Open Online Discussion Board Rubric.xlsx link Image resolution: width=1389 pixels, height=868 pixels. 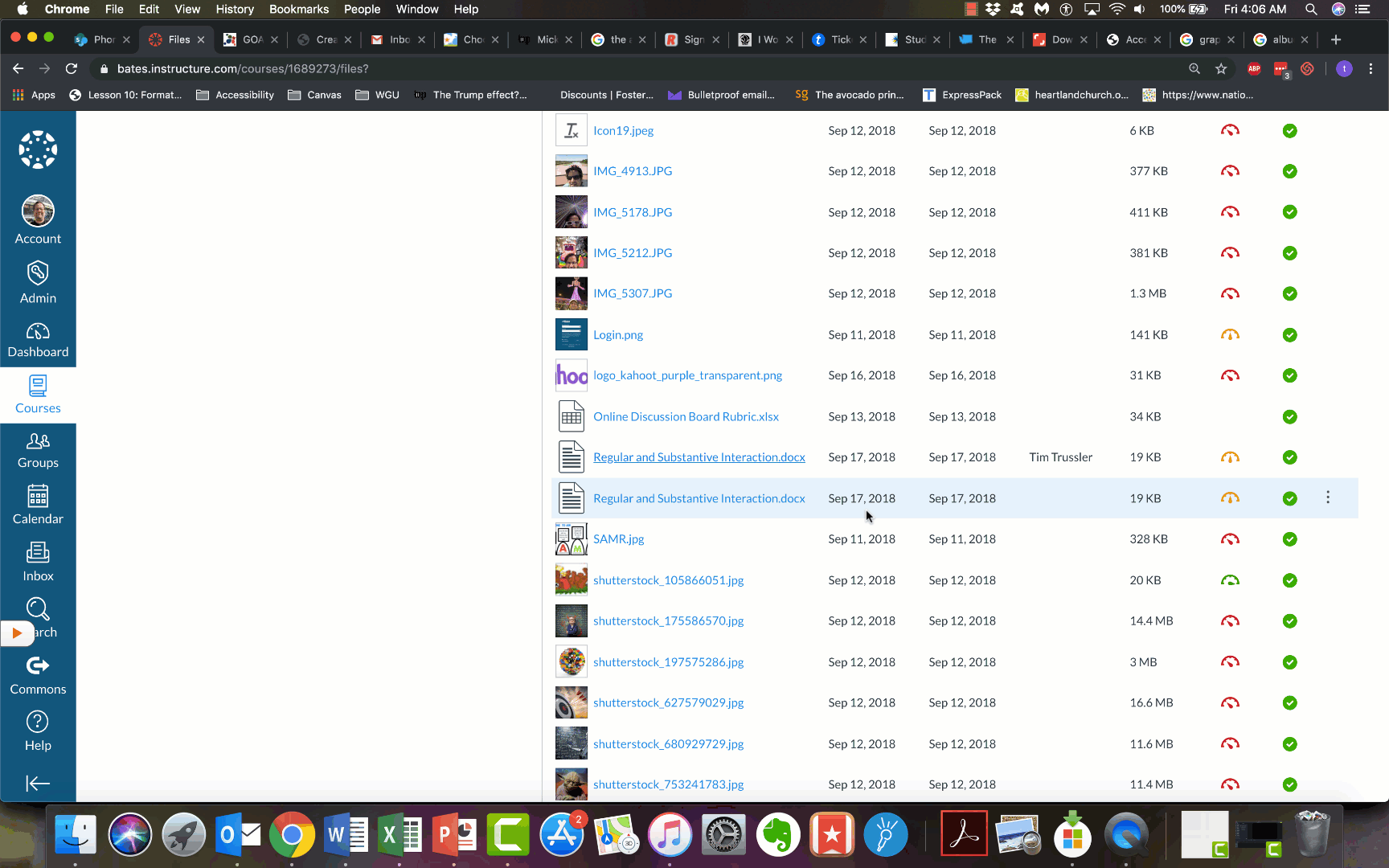tap(686, 416)
